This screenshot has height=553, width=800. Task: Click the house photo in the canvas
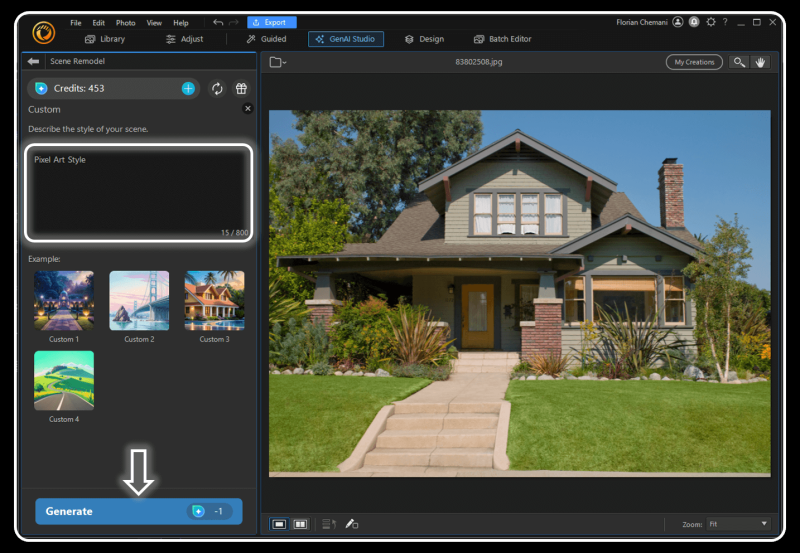tap(520, 293)
